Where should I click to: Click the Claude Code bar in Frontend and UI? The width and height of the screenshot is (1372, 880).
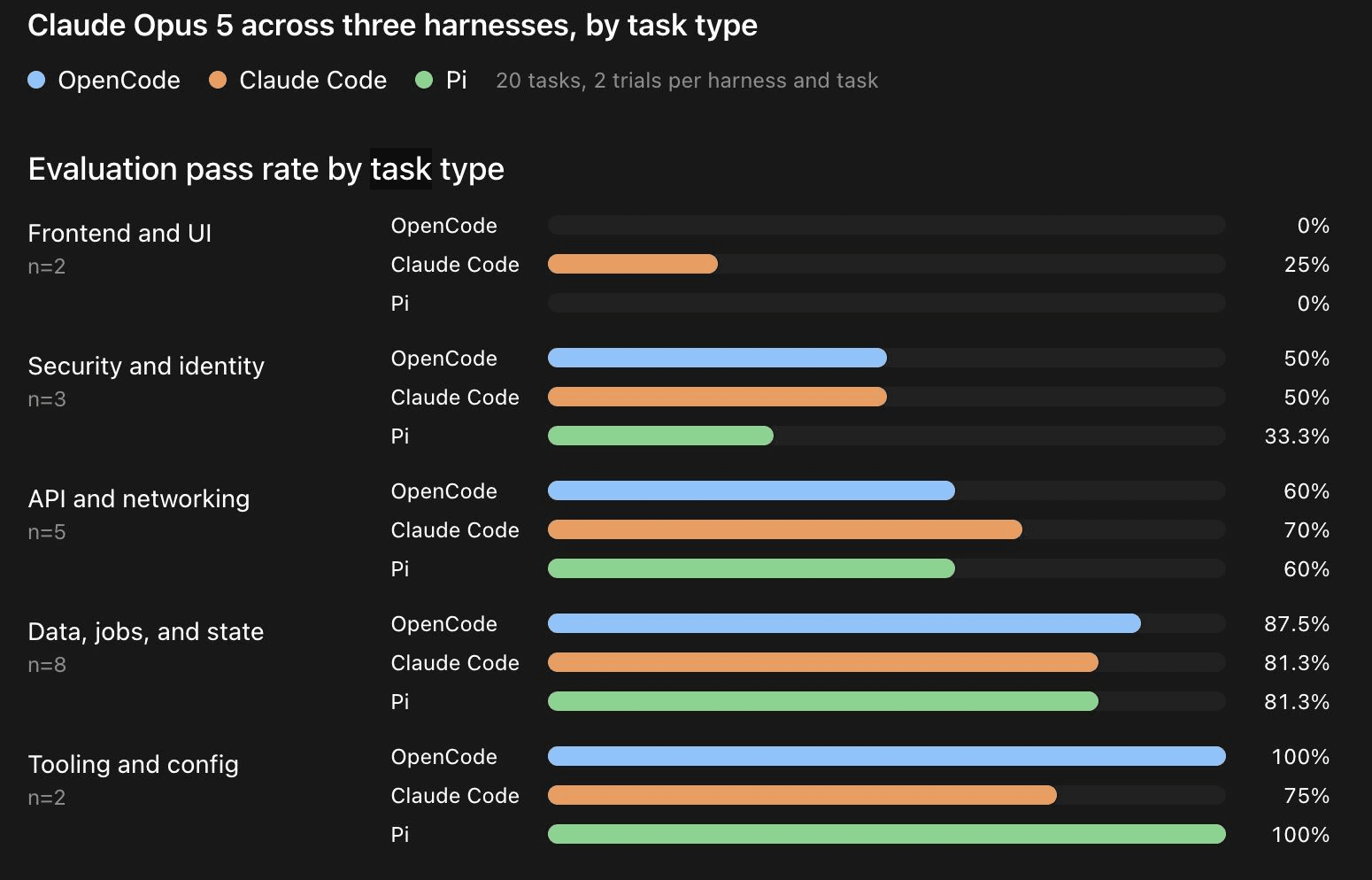click(632, 264)
